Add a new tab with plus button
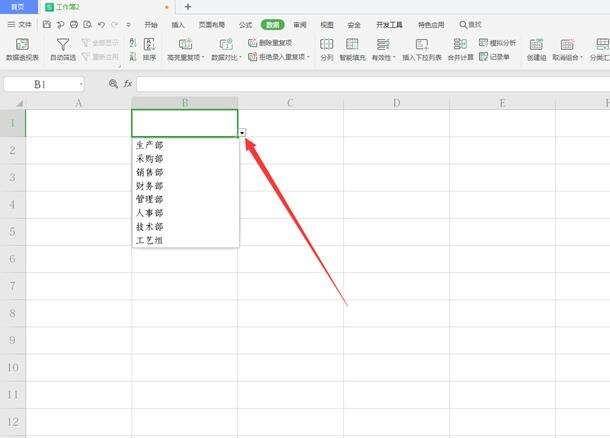The height and width of the screenshot is (438, 610). point(188,7)
